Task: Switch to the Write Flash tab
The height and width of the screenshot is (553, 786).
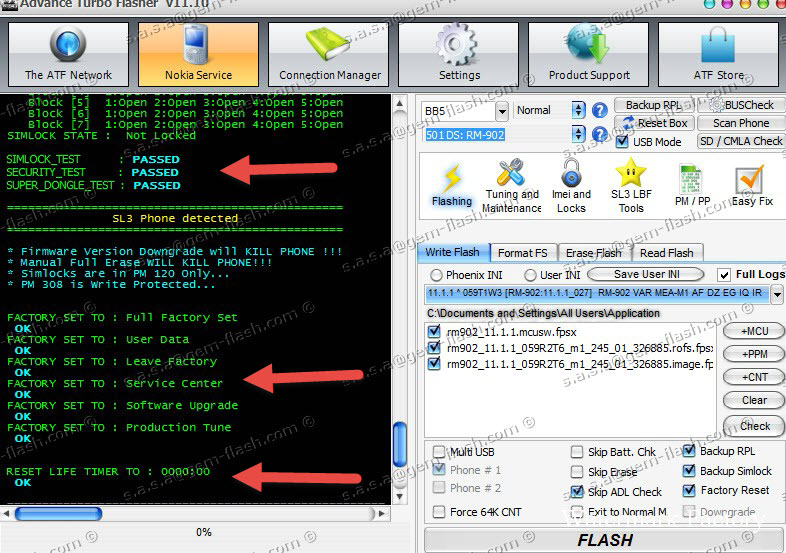Action: point(453,252)
